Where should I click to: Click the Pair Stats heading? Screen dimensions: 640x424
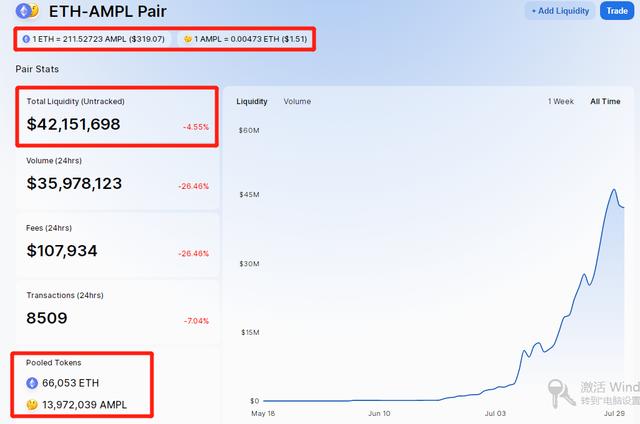(x=37, y=69)
